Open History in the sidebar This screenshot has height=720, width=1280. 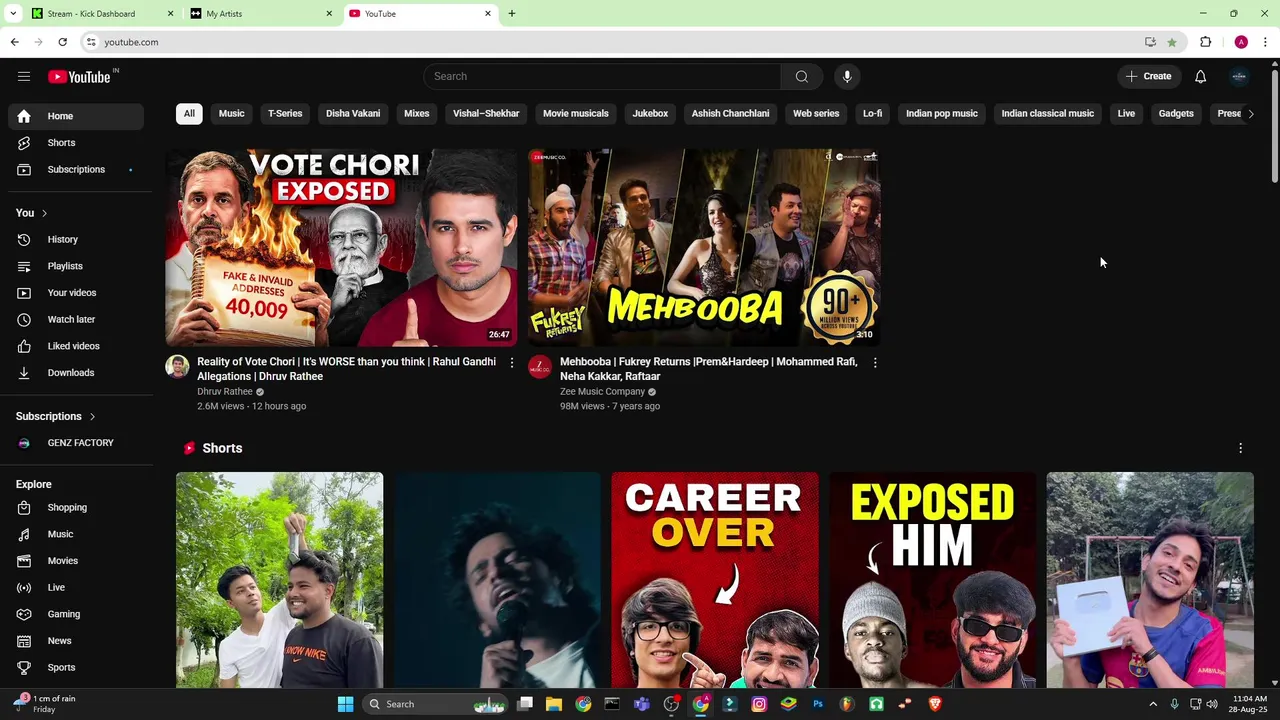(x=76, y=240)
